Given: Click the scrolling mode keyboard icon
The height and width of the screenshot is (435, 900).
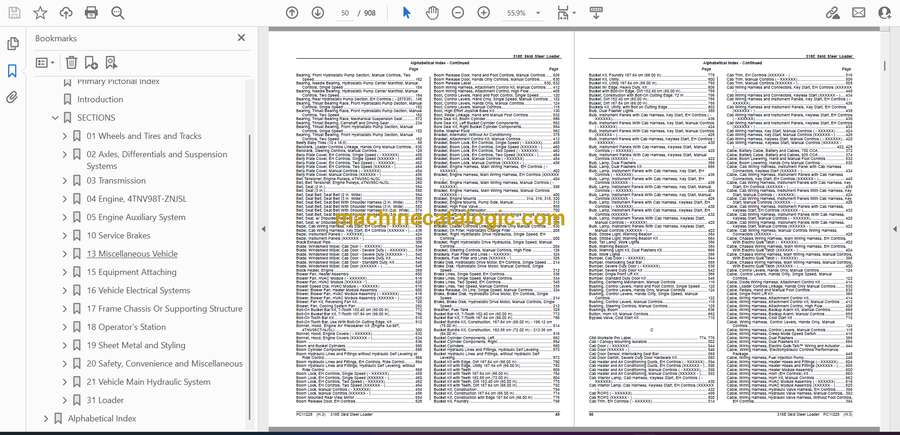Looking at the screenshot, I should (596, 13).
